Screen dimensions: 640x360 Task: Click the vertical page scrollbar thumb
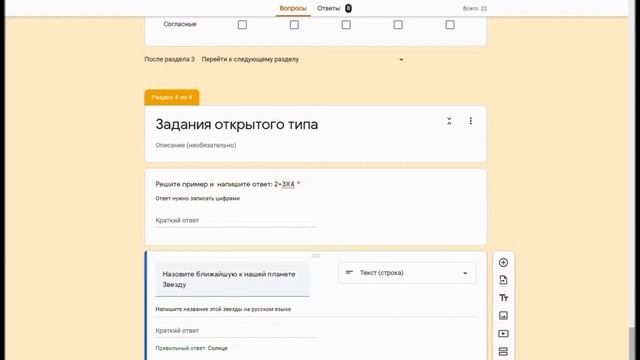(x=633, y=343)
